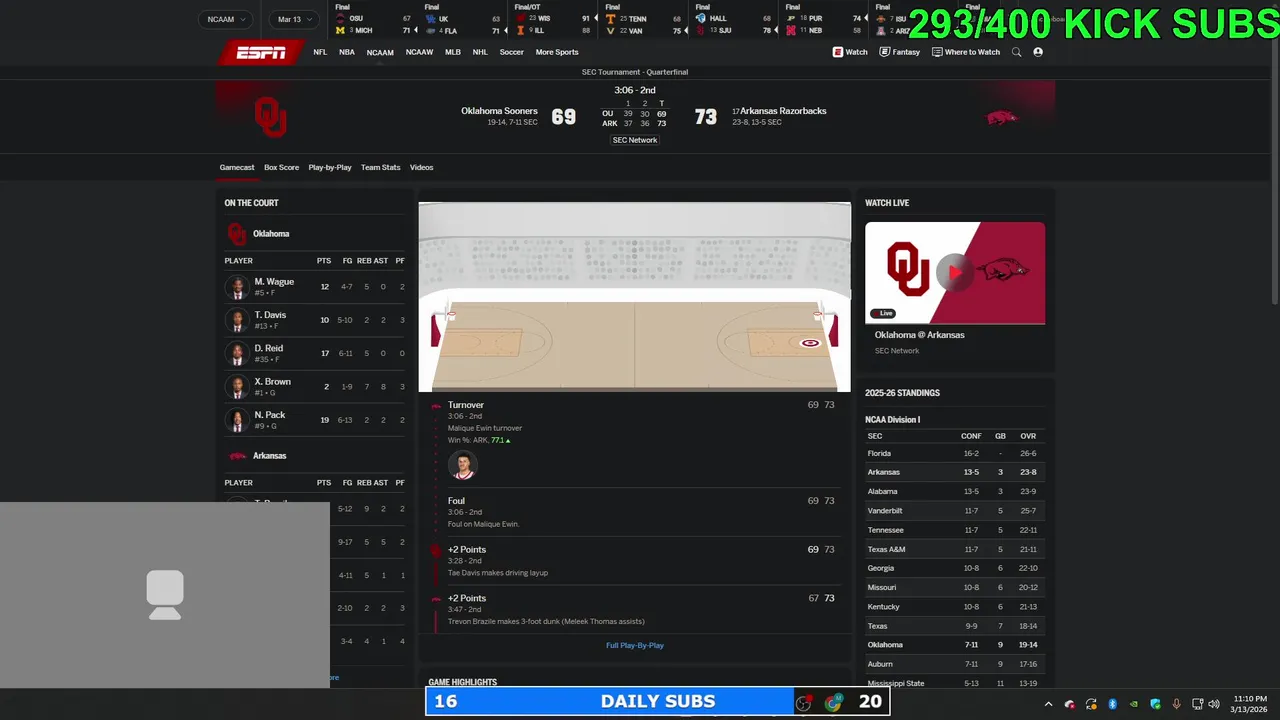Click Arkansas logo in On The Court
The width and height of the screenshot is (1280, 720).
[237, 456]
